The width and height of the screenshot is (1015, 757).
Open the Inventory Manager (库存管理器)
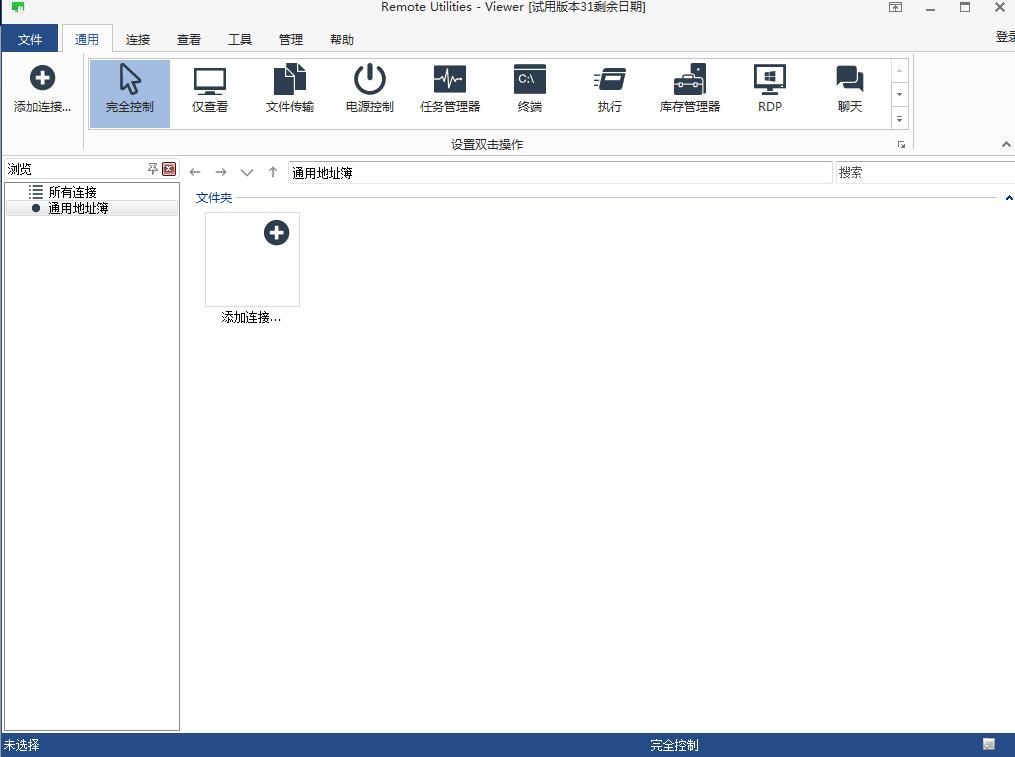click(689, 90)
